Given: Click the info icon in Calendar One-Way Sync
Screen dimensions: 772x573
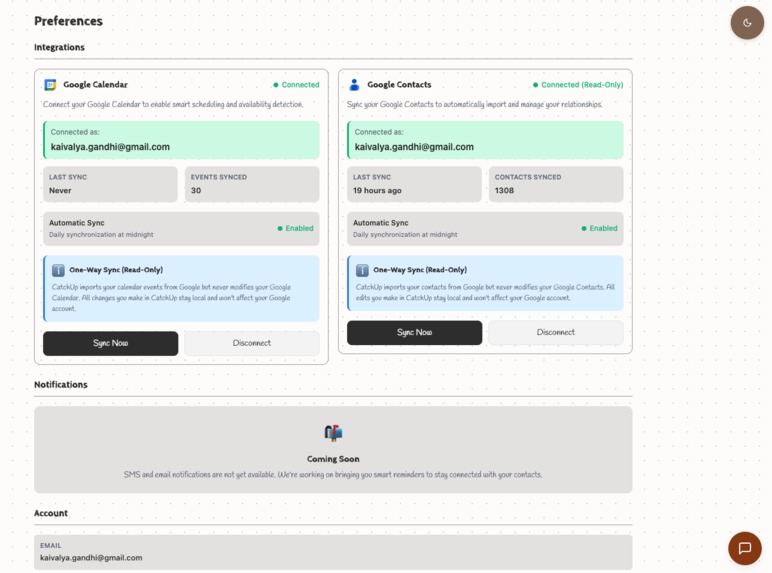Looking at the screenshot, I should [x=58, y=270].
